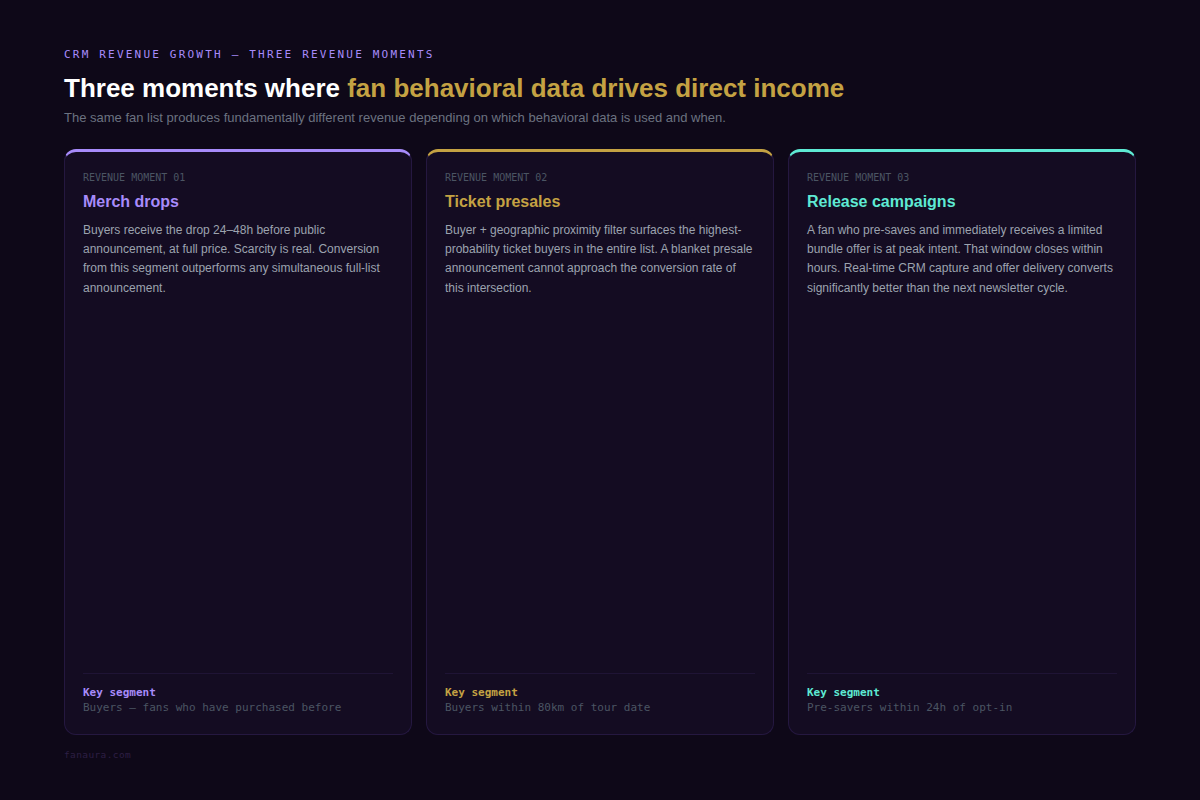Click the Release campaigns heading

point(881,202)
